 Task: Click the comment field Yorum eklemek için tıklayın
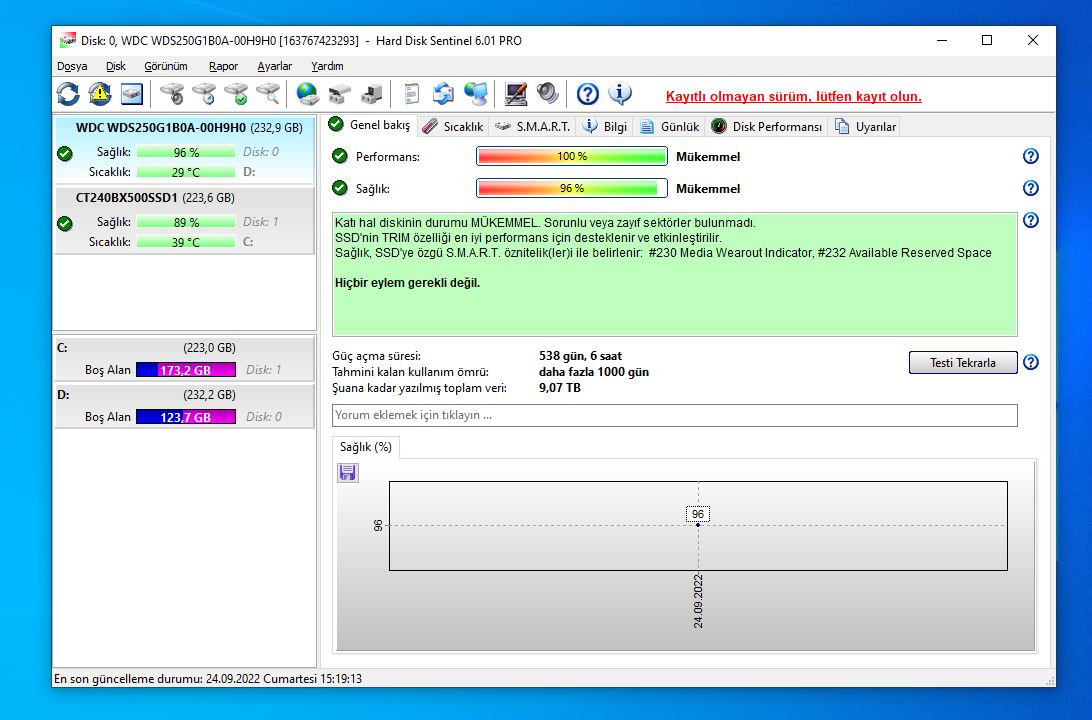click(x=675, y=415)
